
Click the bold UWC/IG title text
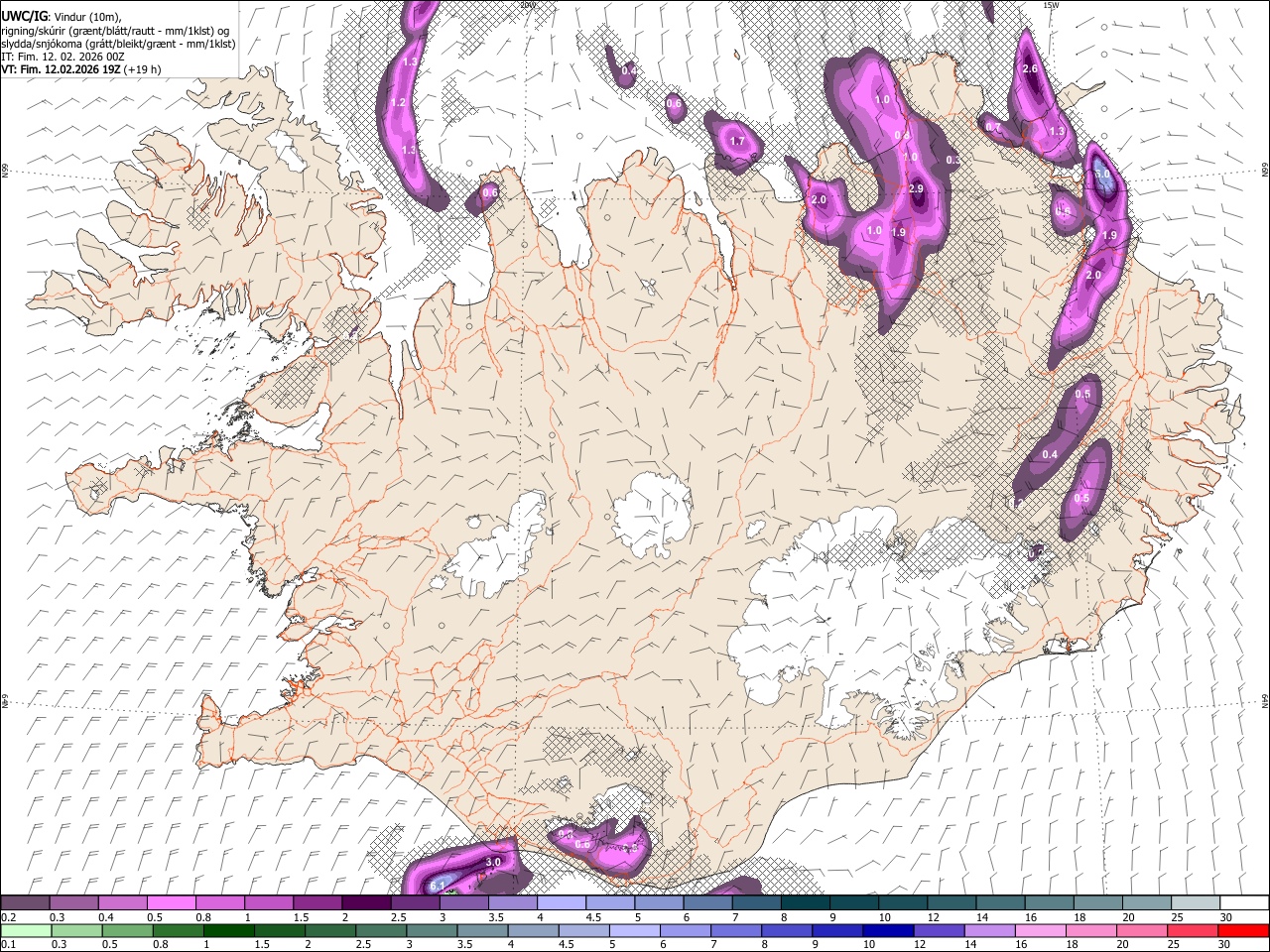tap(25, 16)
